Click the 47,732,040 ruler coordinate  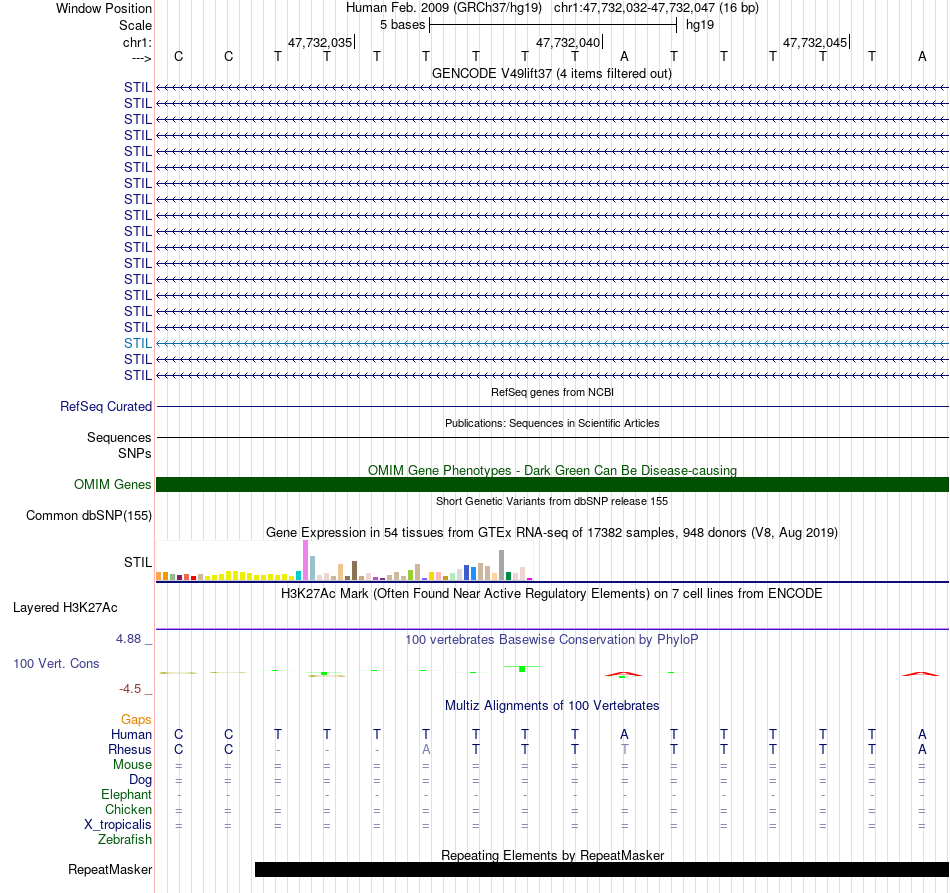(568, 42)
